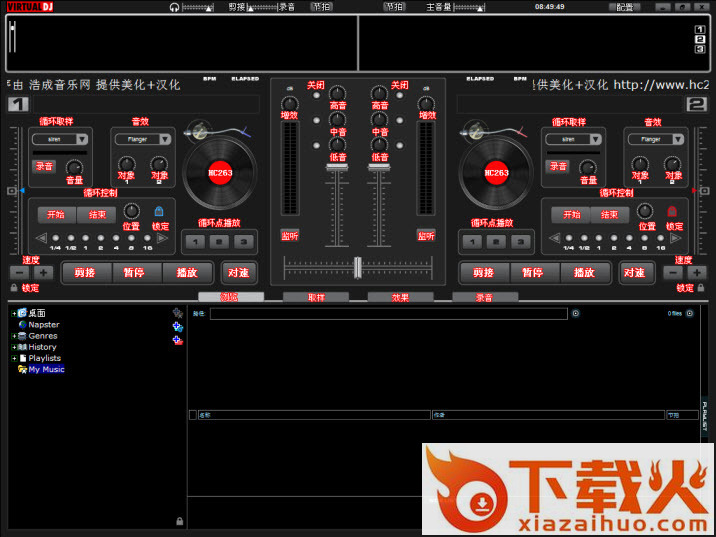Click the deck 2 number badge
This screenshot has width=716, height=537.
(x=696, y=105)
